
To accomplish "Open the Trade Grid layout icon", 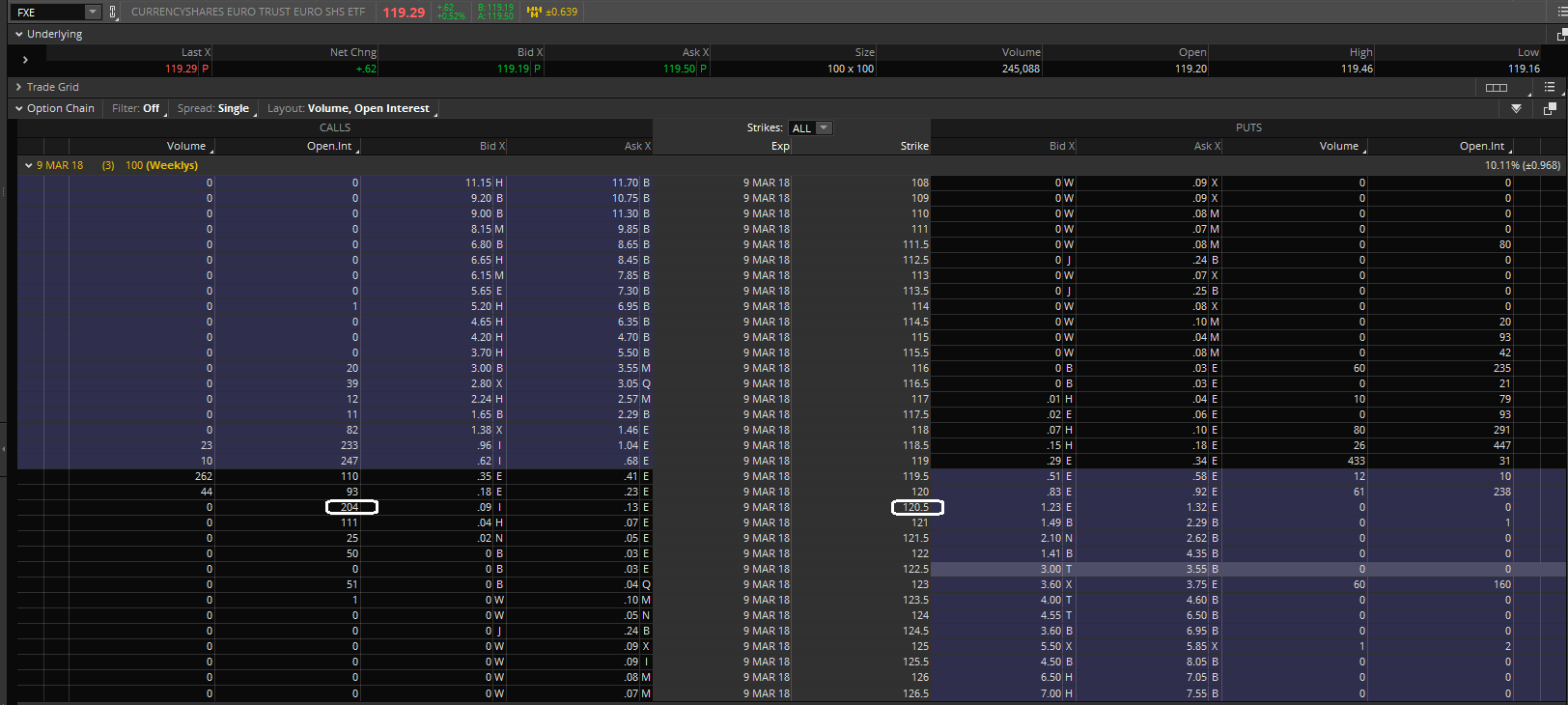I will (1496, 87).
